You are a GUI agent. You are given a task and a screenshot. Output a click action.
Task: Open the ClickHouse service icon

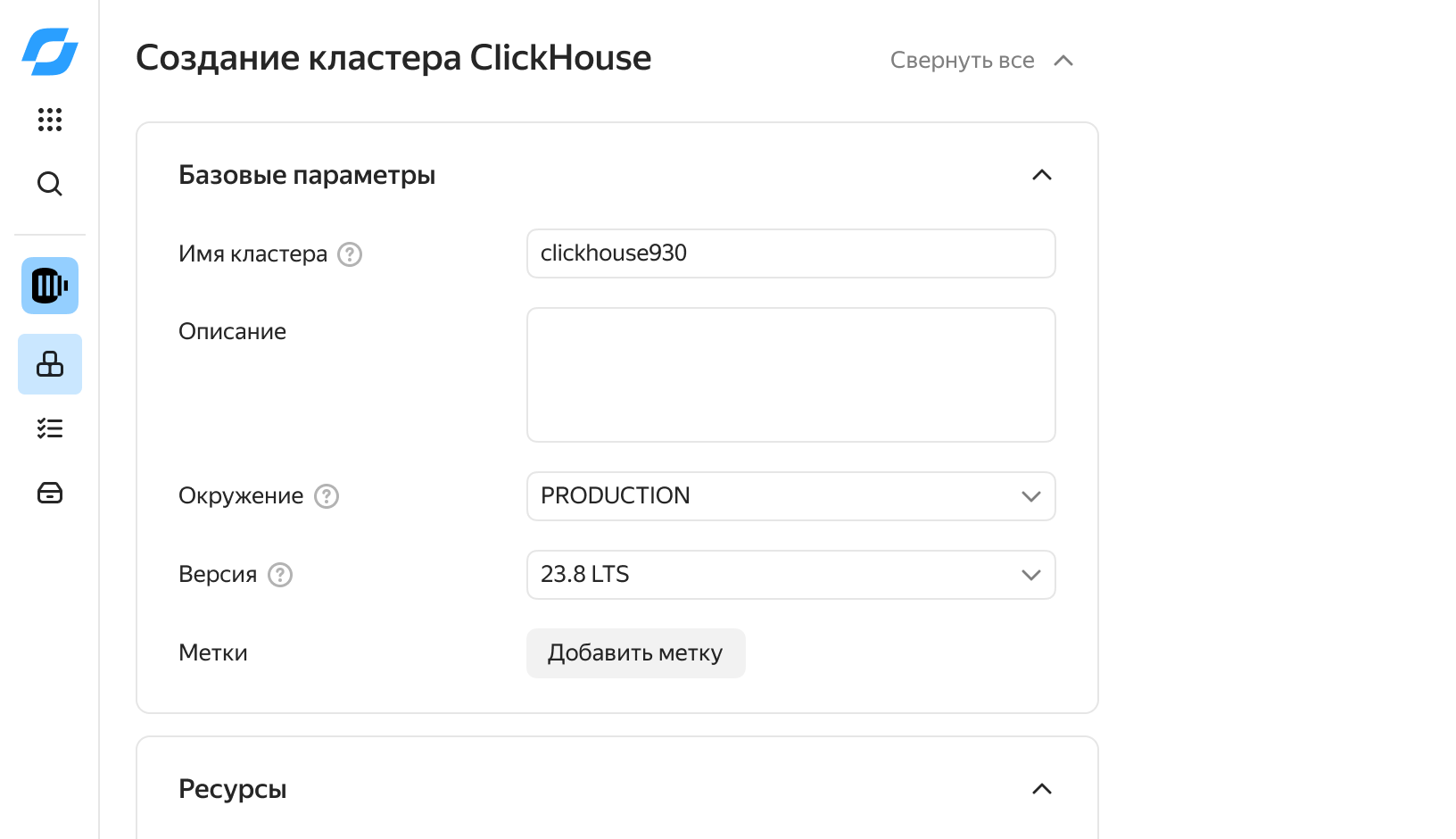click(50, 286)
